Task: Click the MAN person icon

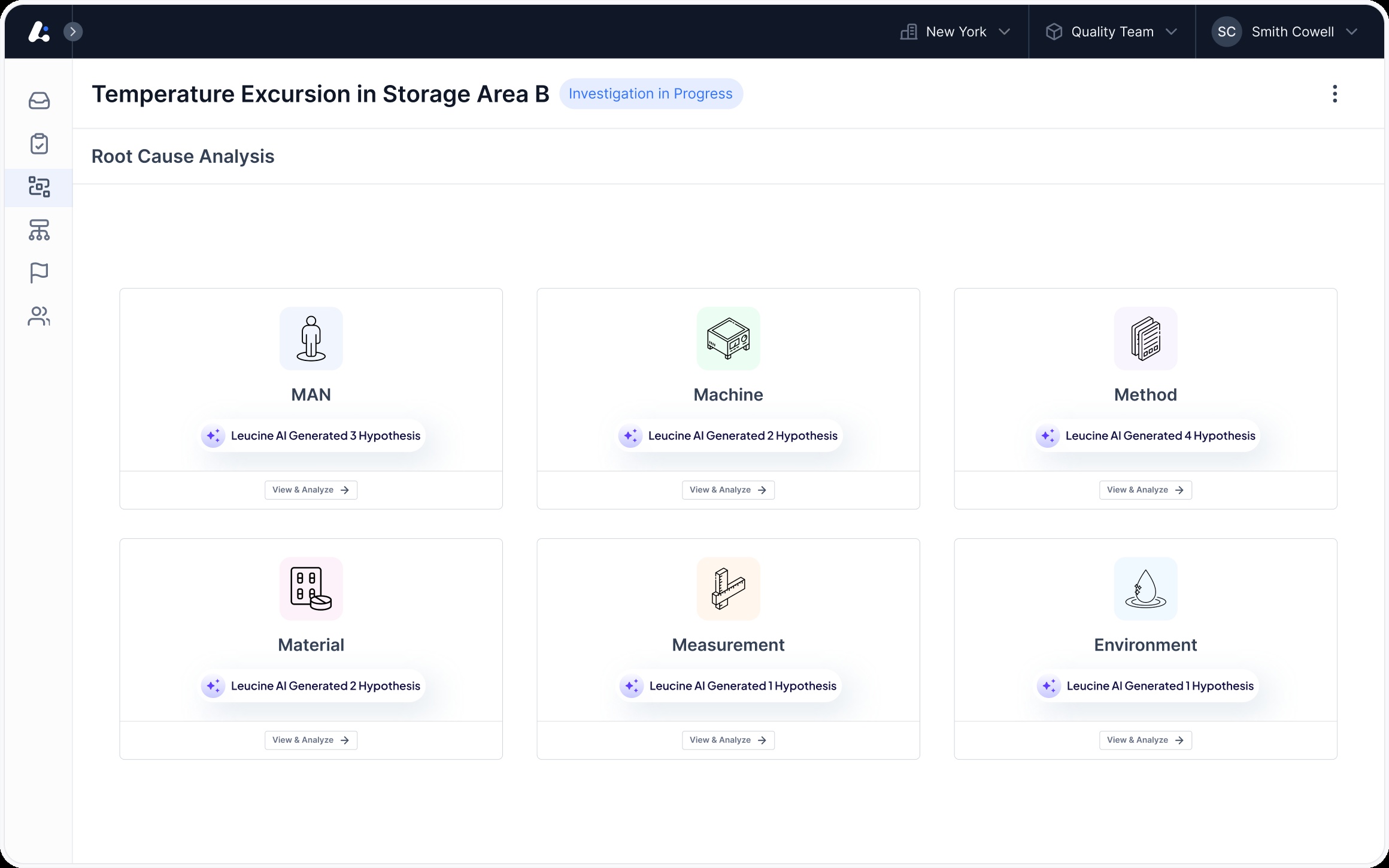Action: [x=311, y=338]
